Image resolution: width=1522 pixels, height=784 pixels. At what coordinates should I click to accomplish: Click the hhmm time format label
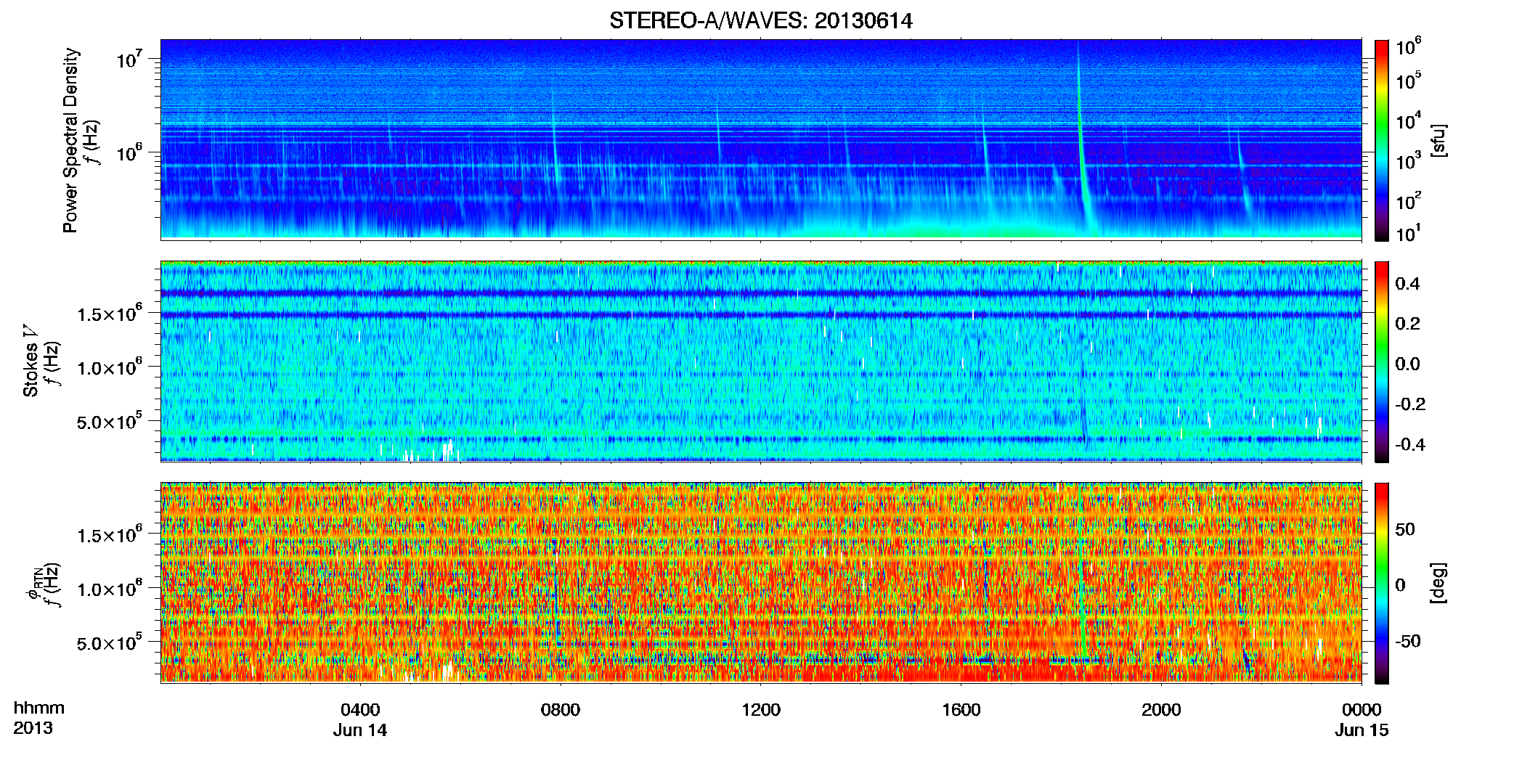[38, 709]
